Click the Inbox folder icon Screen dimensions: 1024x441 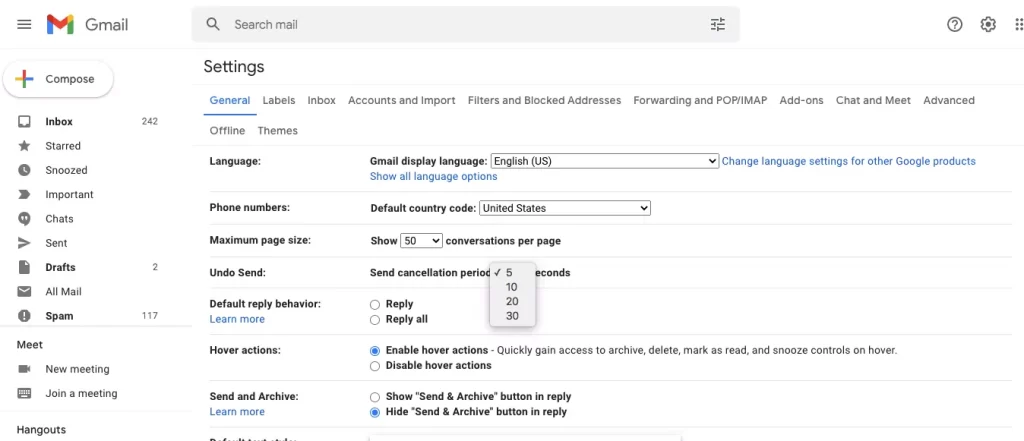tap(24, 122)
